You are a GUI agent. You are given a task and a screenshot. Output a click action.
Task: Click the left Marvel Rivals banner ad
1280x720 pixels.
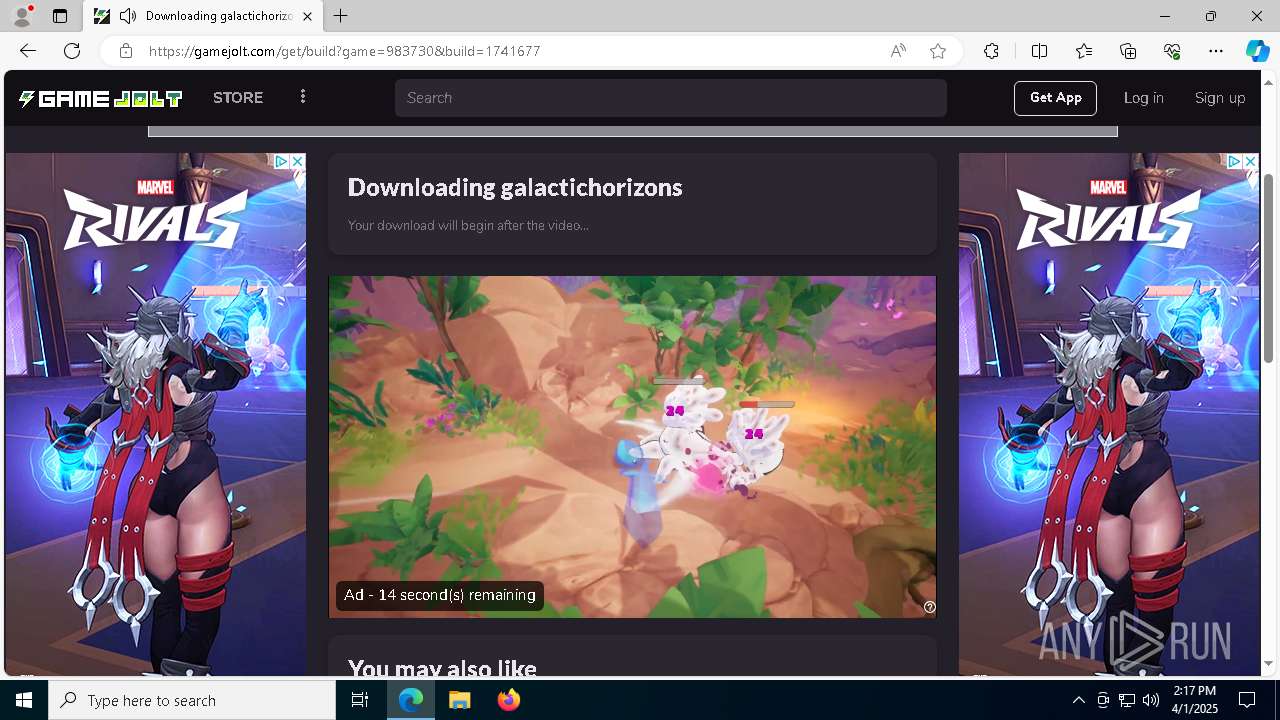(155, 414)
